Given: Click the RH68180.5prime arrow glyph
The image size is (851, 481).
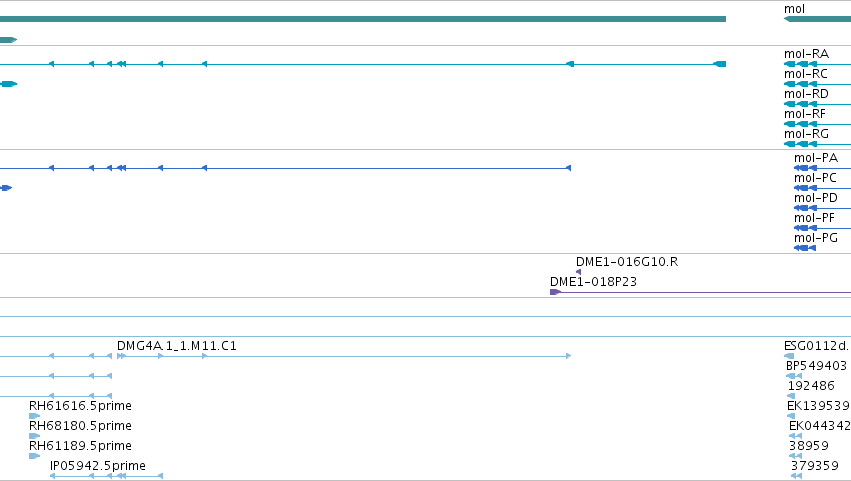Looking at the screenshot, I should (34, 436).
